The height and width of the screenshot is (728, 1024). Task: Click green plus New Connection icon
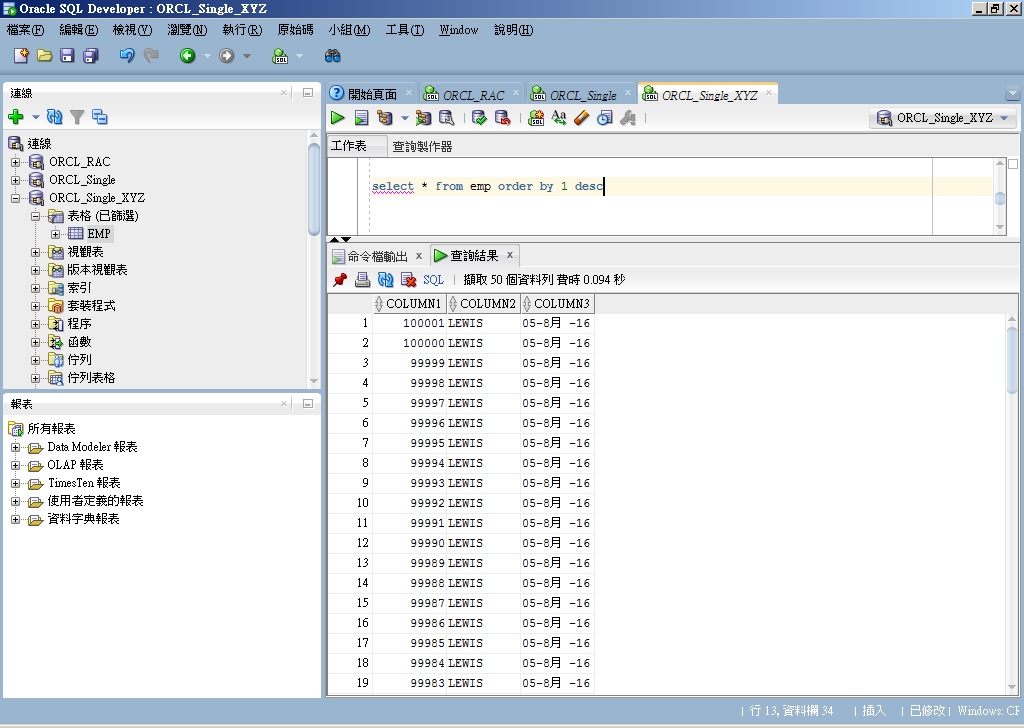click(x=16, y=117)
